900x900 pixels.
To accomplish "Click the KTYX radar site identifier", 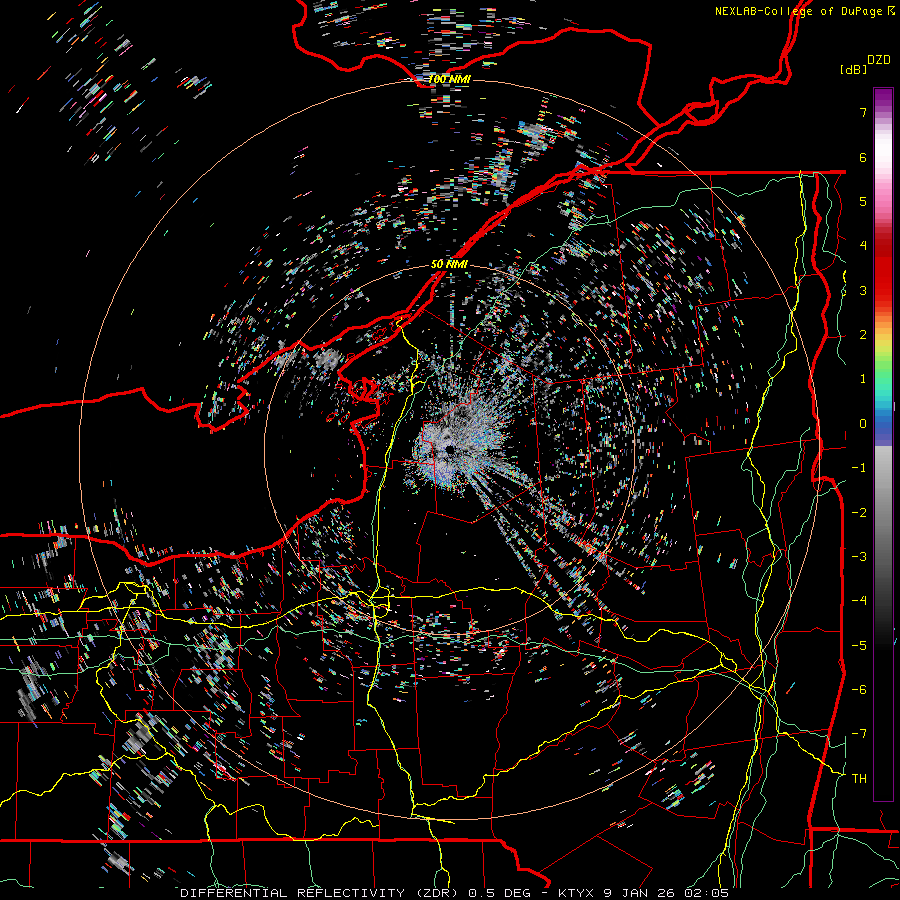I will (577, 893).
